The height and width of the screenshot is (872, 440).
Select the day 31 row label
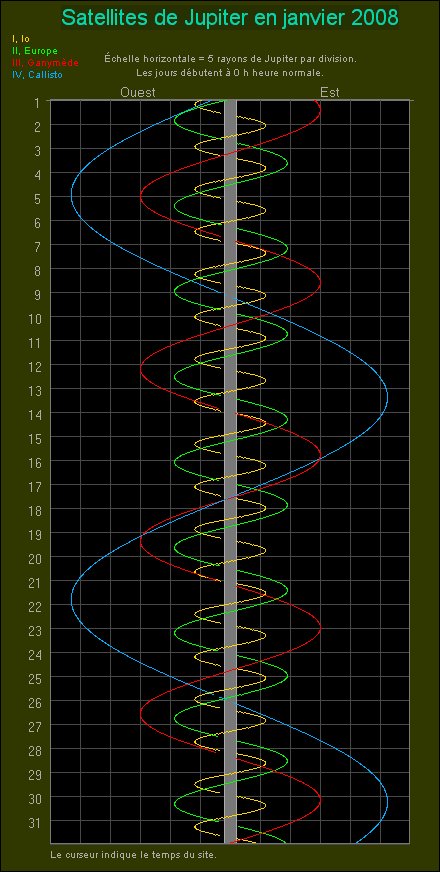tap(34, 821)
